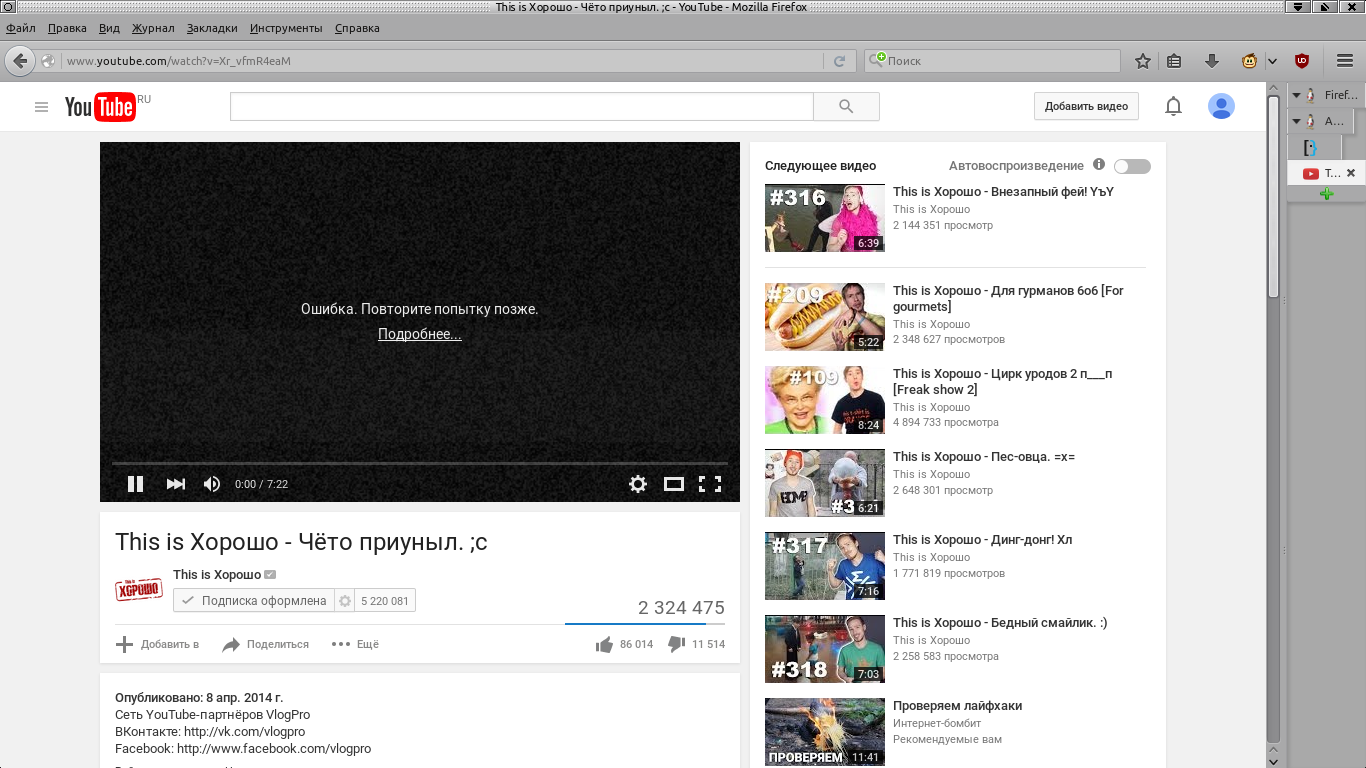
Task: Pause the video player
Action: coord(135,484)
